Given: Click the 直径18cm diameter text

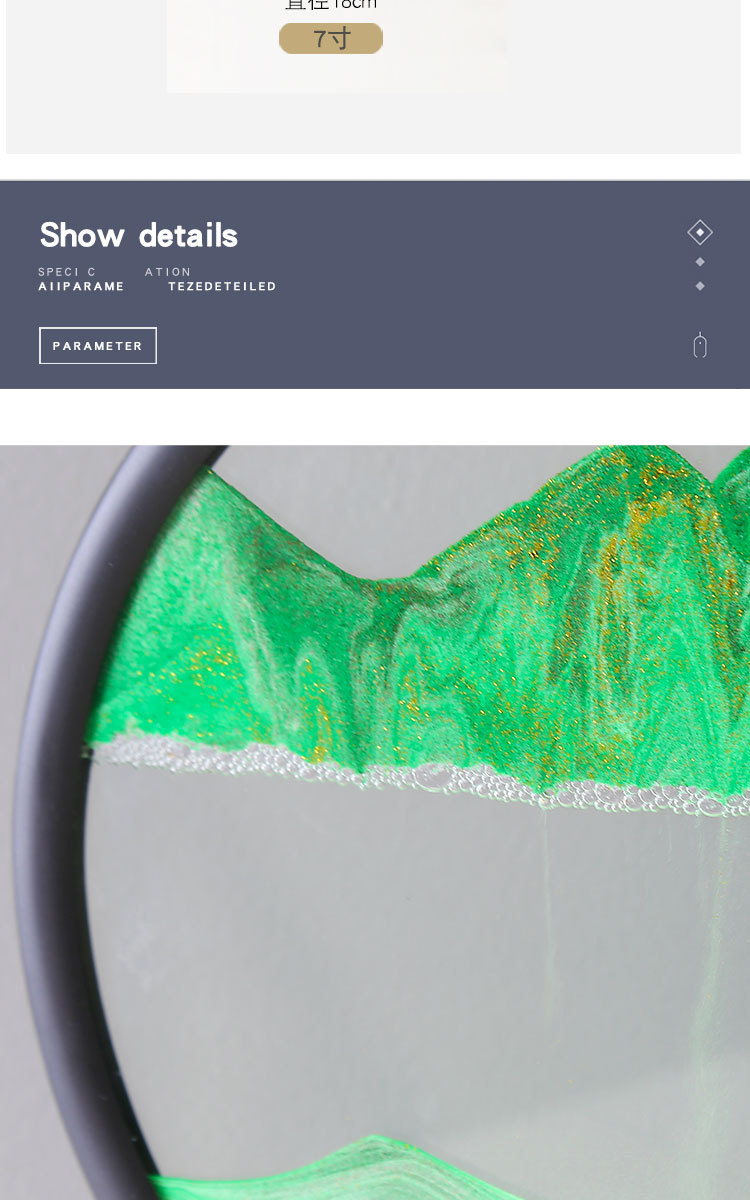Looking at the screenshot, I should 331,5.
